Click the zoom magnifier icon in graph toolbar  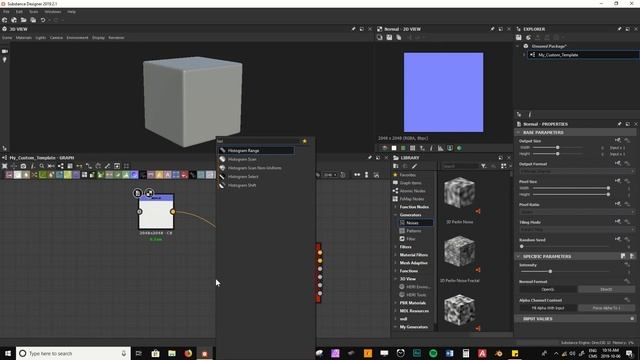pos(42,166)
